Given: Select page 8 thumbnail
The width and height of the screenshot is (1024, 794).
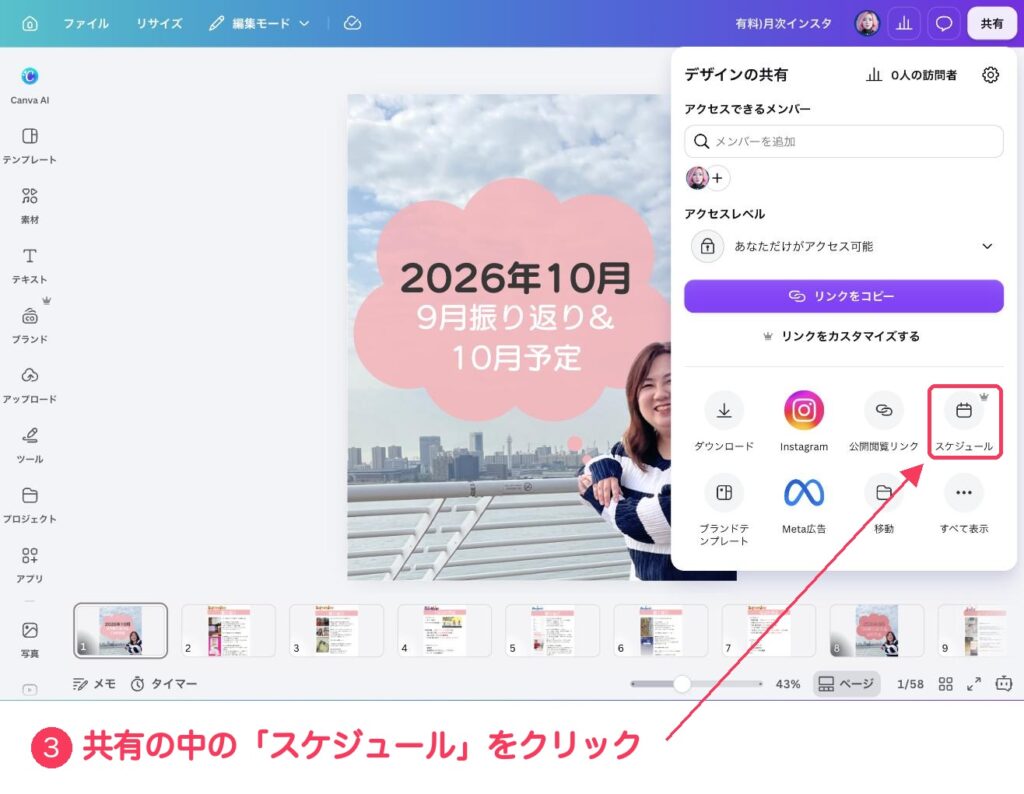Looking at the screenshot, I should coord(876,630).
